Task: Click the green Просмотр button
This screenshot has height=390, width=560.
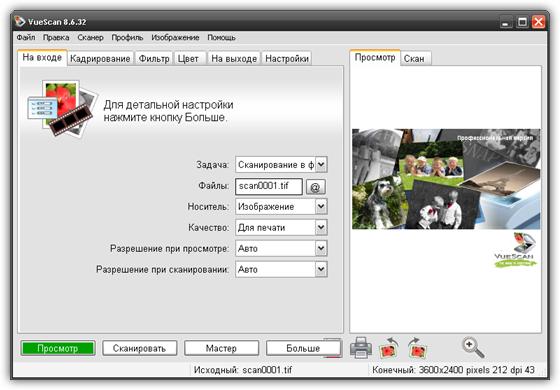Action: coord(58,348)
